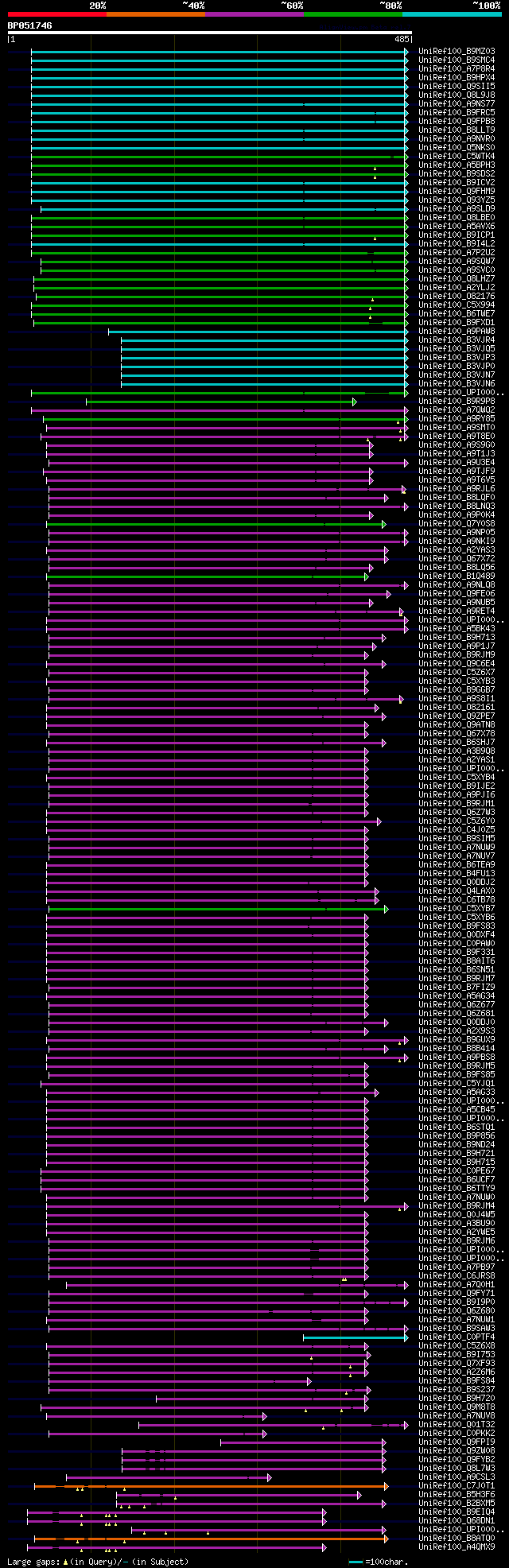Click the label UniRef100_A2YLJ2

click(x=457, y=288)
